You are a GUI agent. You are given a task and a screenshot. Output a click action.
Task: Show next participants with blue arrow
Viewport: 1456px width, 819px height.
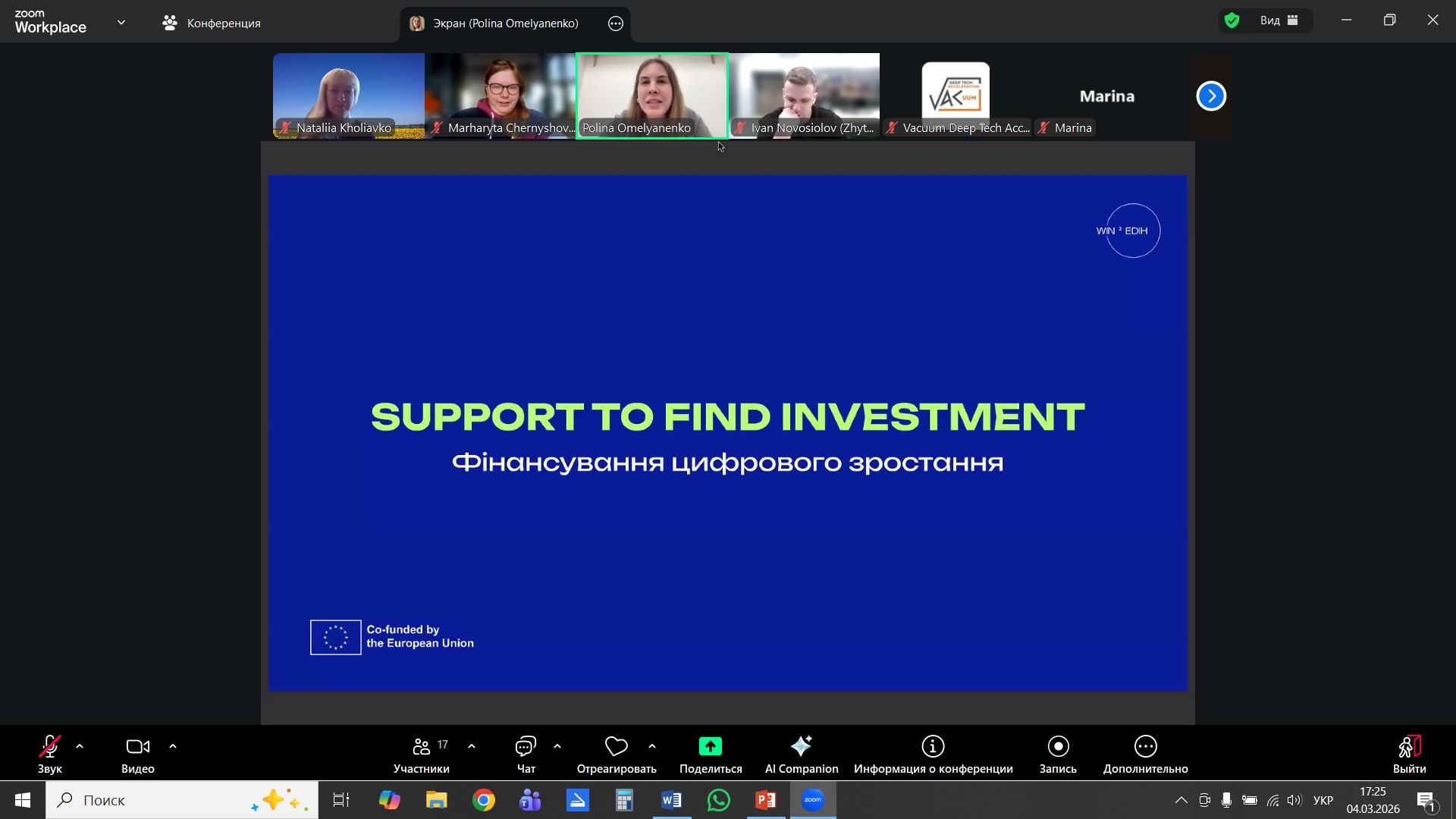[1211, 96]
